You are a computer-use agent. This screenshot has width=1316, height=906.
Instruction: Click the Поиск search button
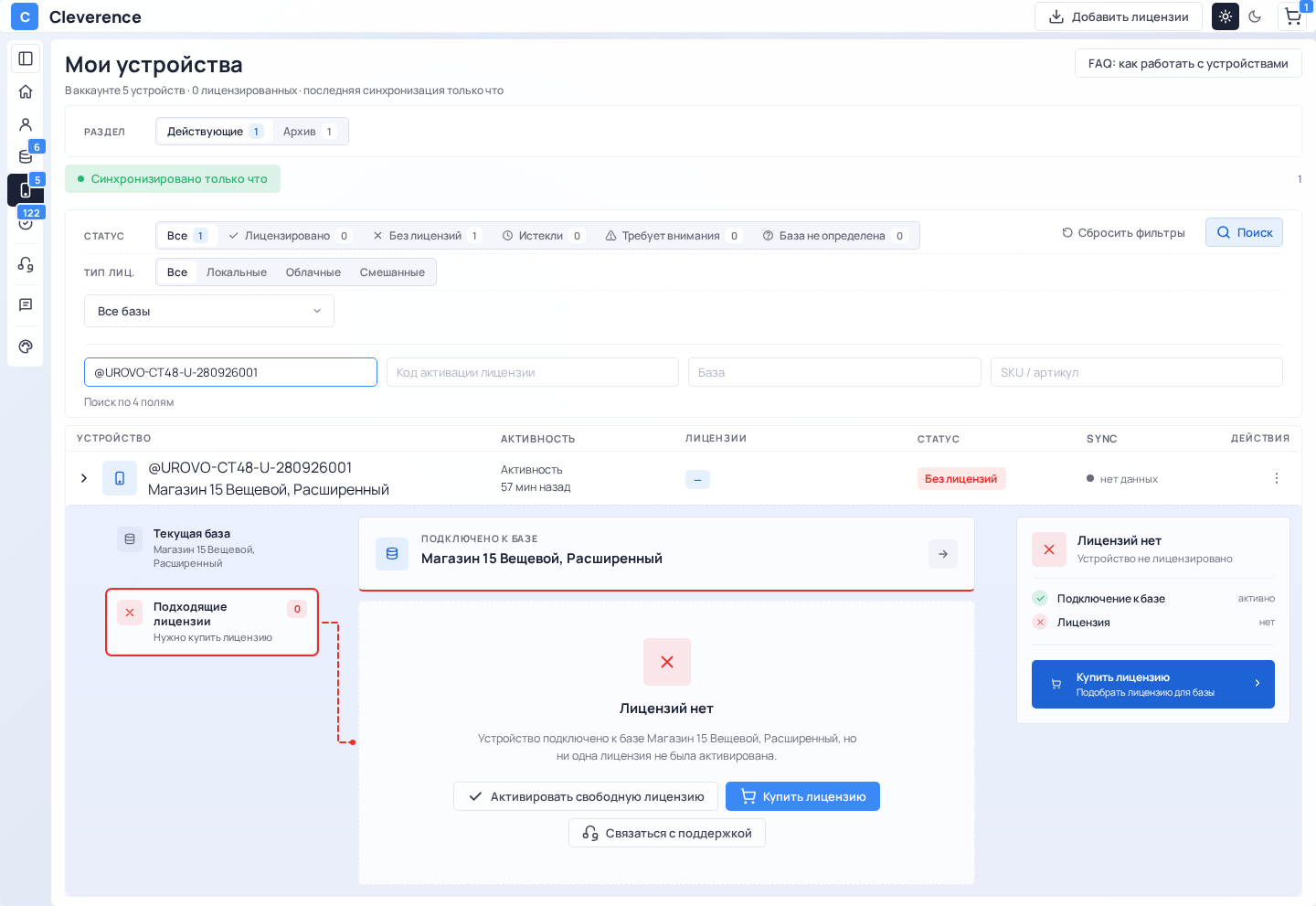coord(1244,232)
